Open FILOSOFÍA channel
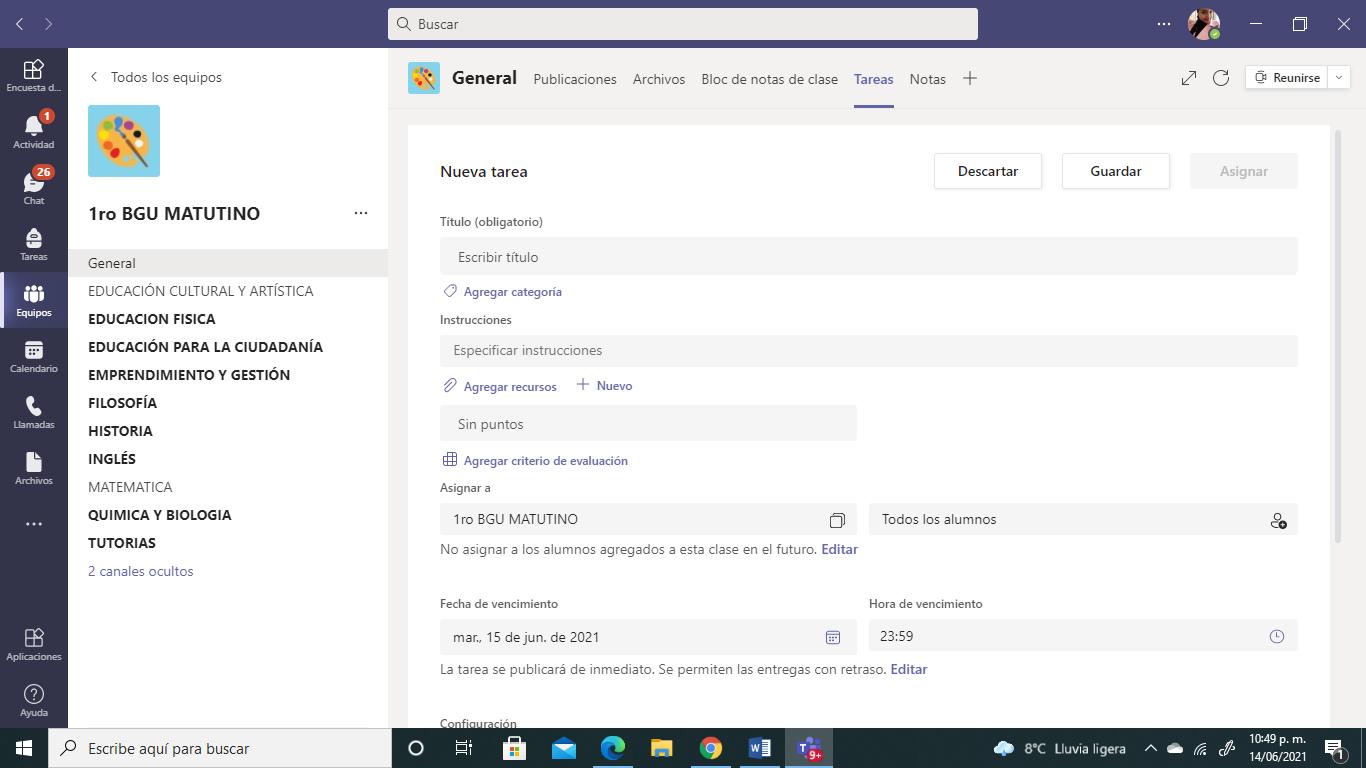 click(228, 403)
